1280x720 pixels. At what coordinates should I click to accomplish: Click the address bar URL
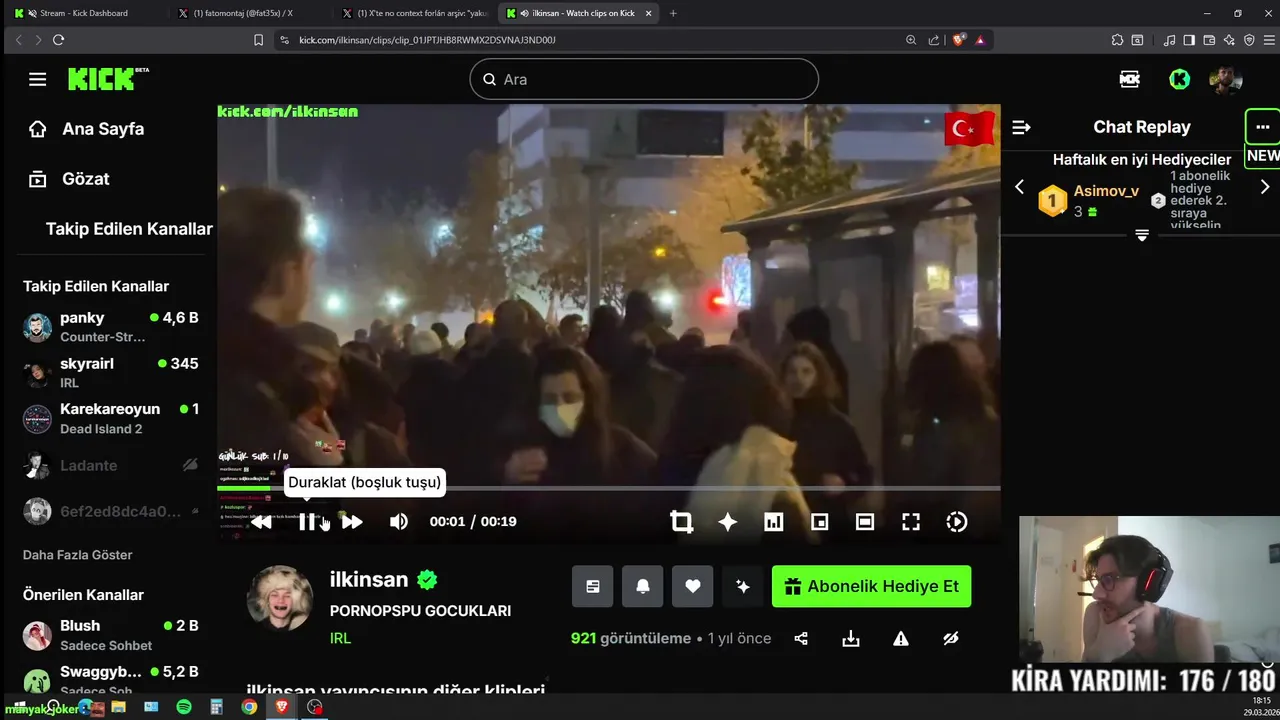coord(428,40)
